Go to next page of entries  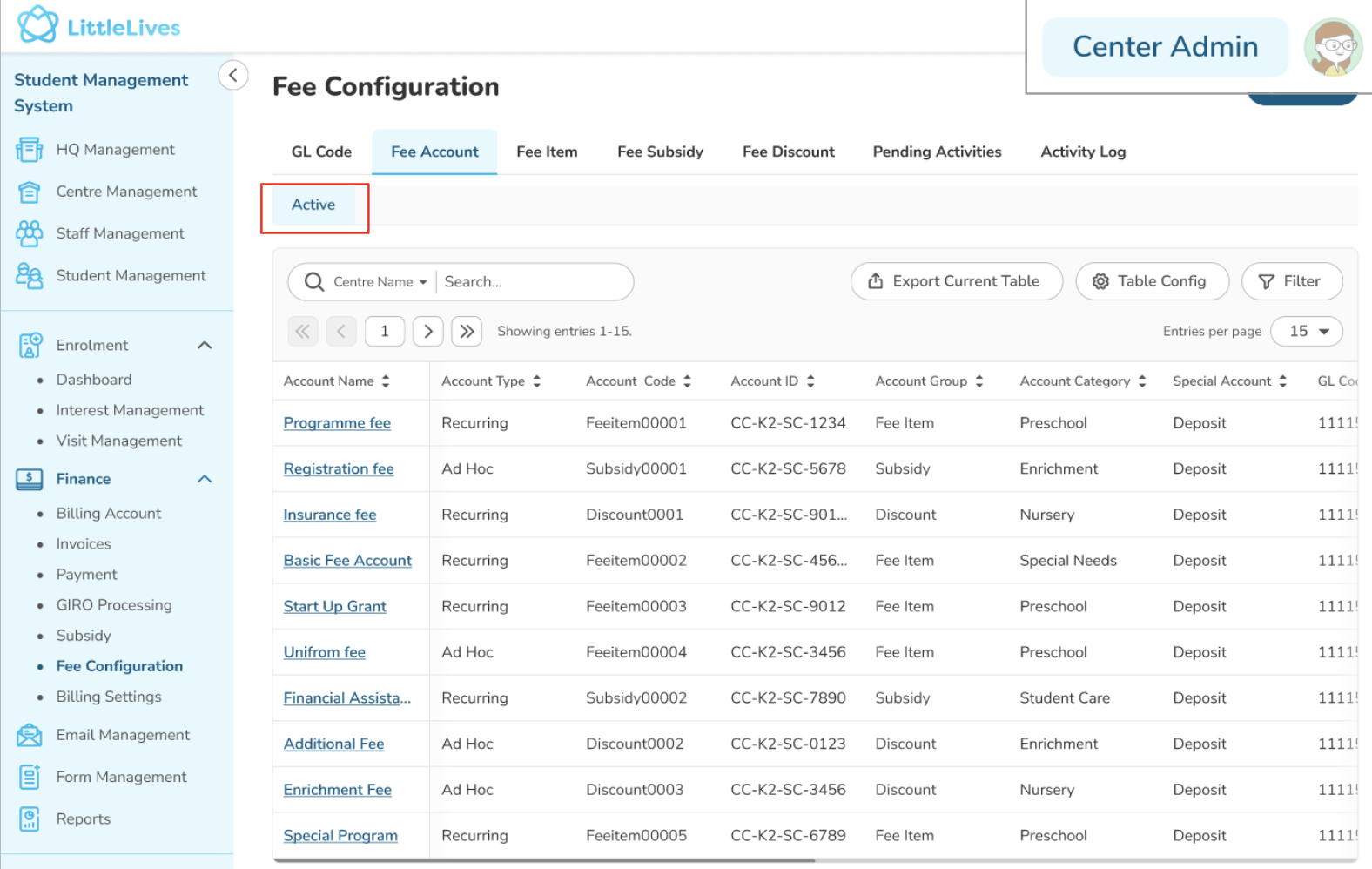click(x=427, y=331)
